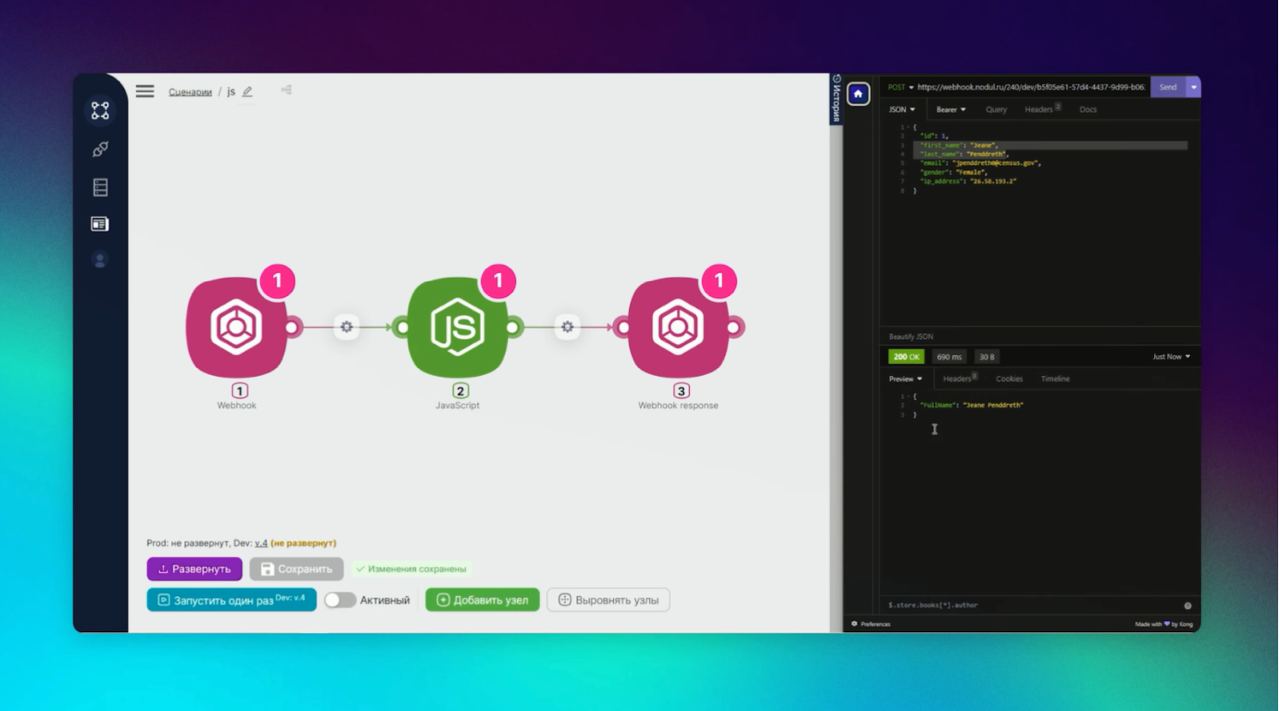
Task: Open the v.4 dev version link
Action: [261, 543]
